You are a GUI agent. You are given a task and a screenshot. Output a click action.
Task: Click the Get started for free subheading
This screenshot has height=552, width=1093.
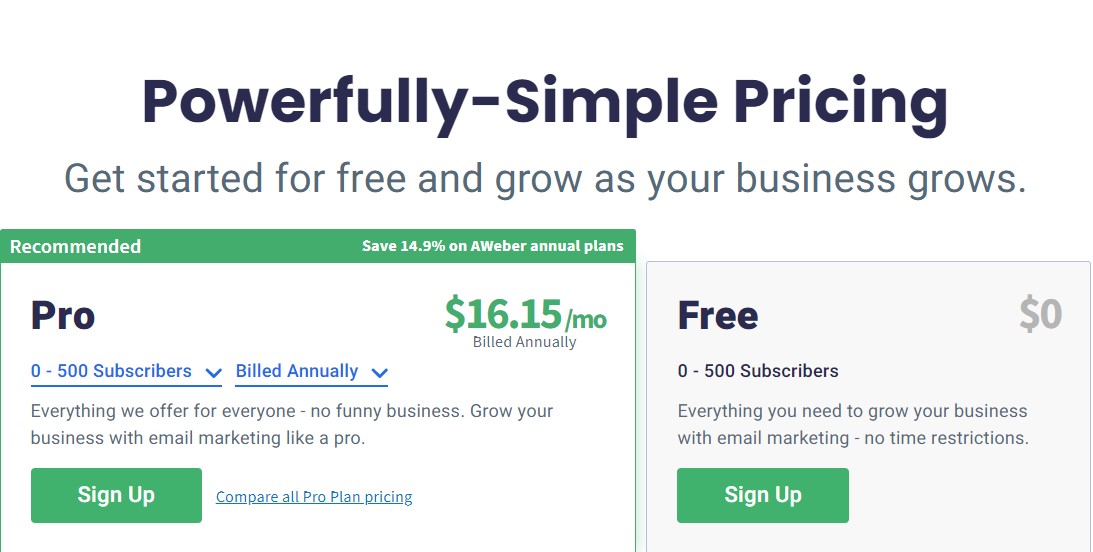(545, 178)
